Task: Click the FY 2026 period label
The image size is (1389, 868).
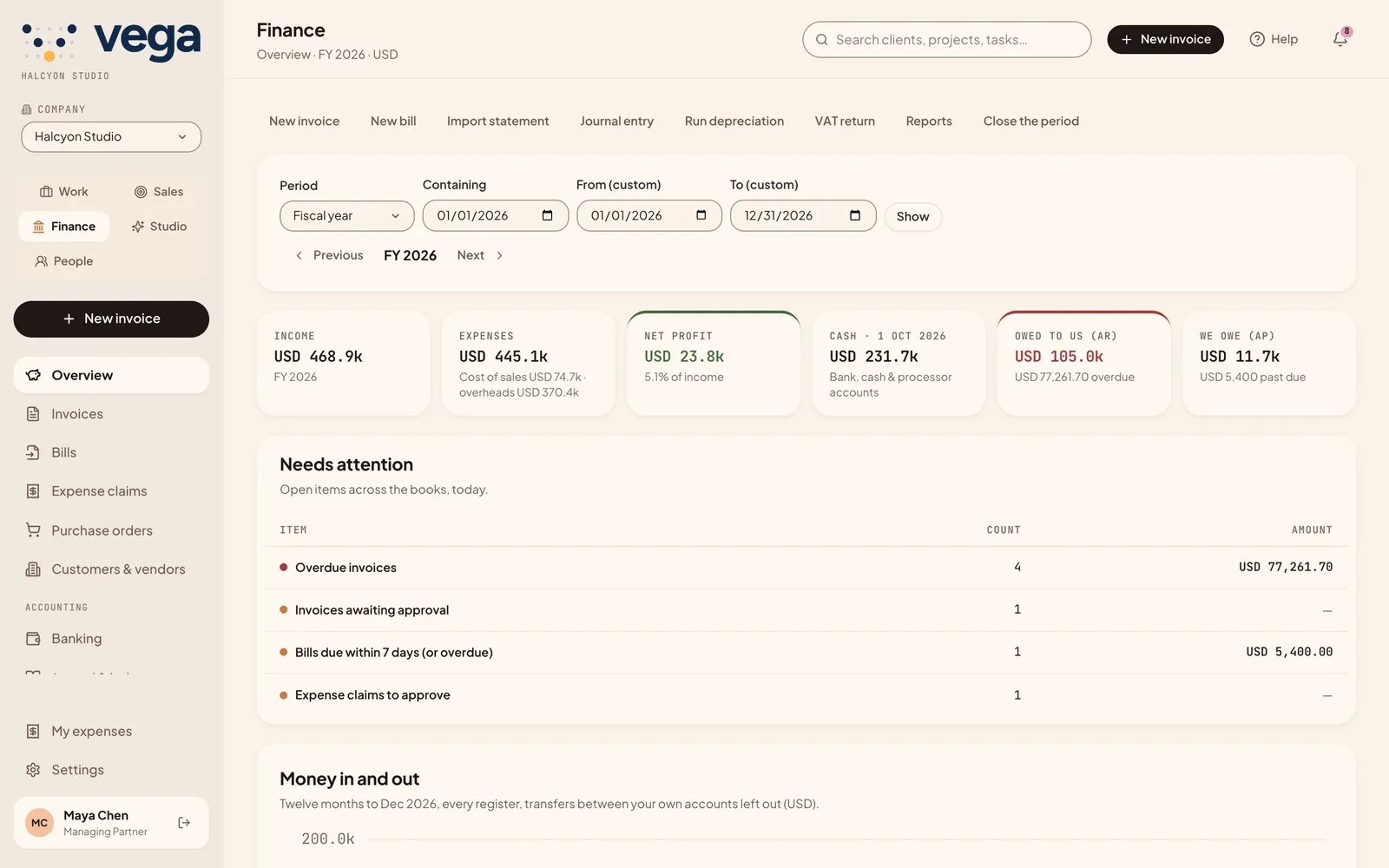Action: [410, 255]
